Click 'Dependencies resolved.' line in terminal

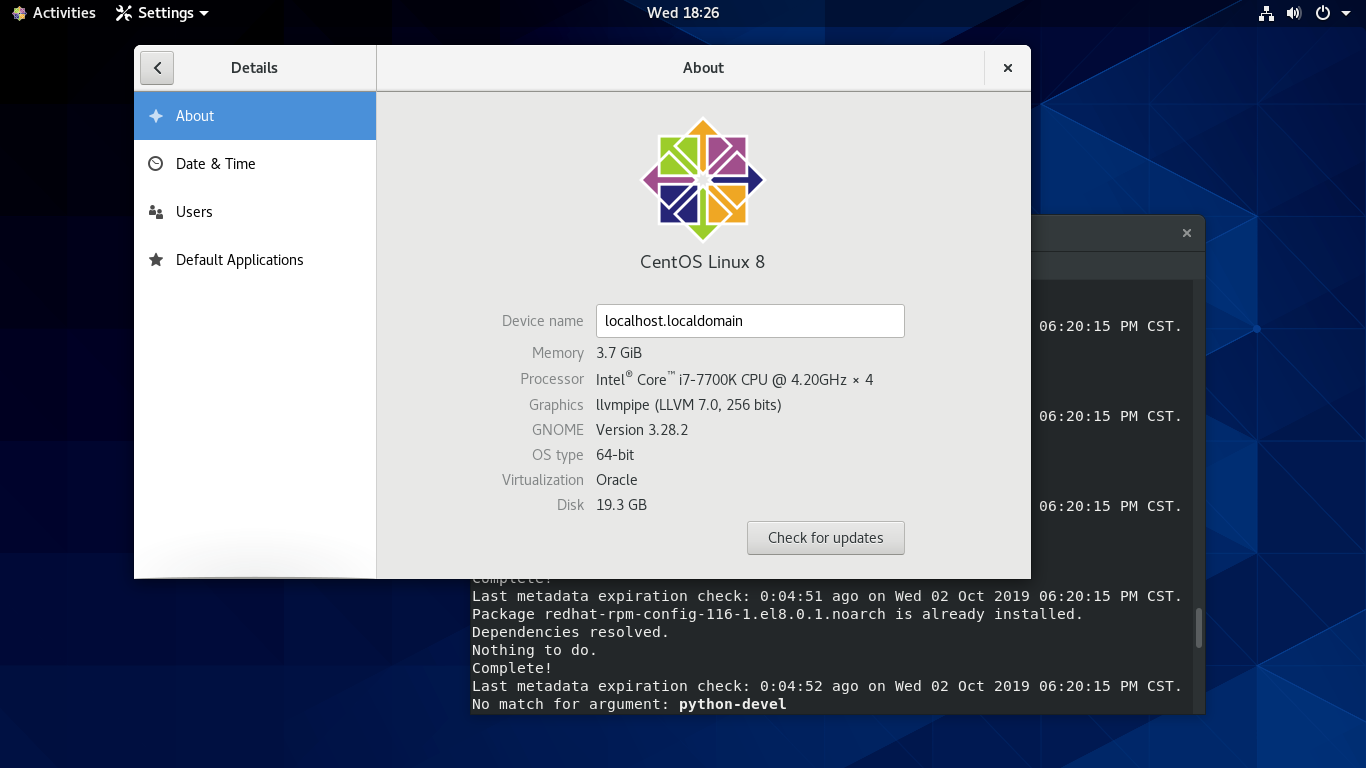click(x=571, y=633)
